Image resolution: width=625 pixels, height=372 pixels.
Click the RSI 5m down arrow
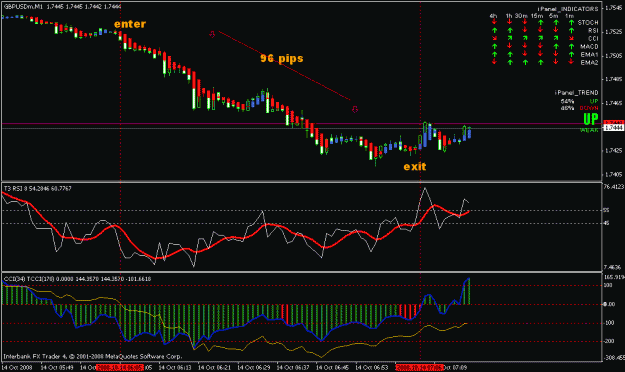coord(556,30)
